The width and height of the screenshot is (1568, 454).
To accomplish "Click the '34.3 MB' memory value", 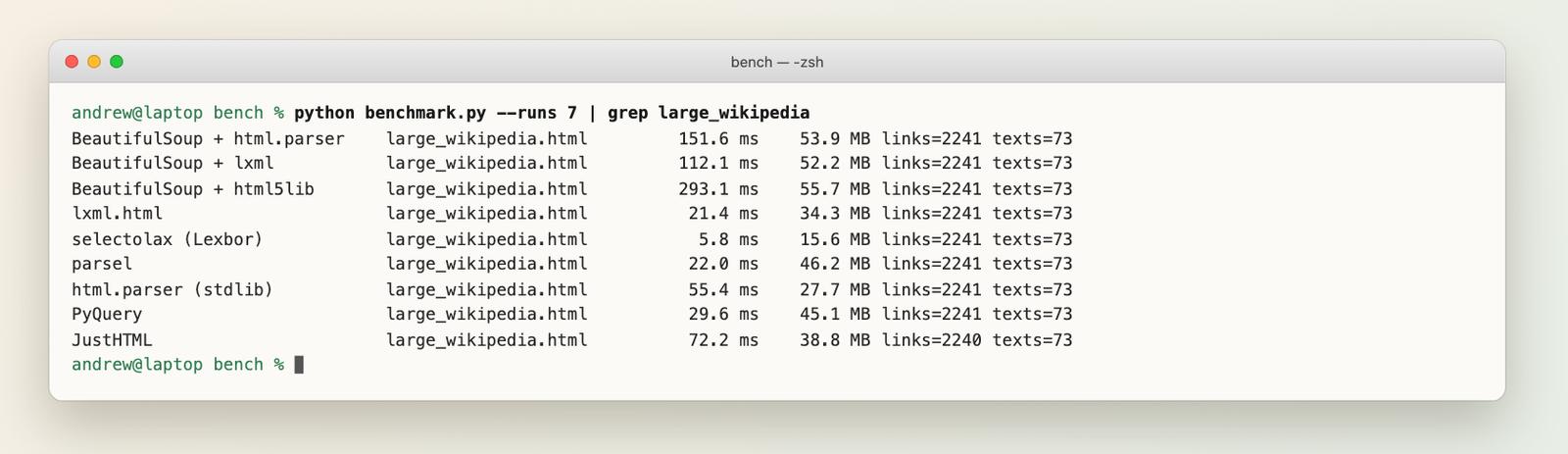I will (x=835, y=213).
